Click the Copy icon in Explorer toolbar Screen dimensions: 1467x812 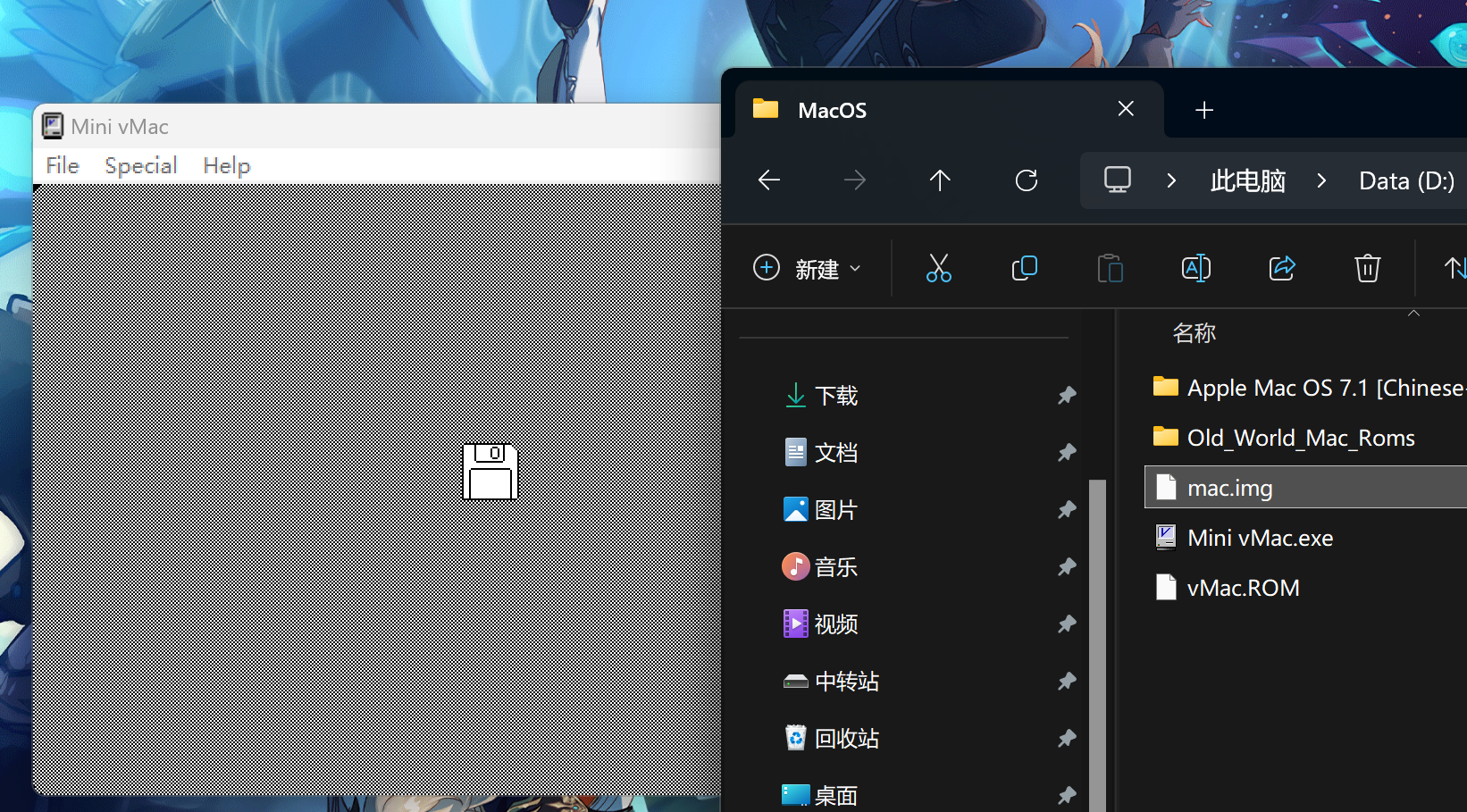pyautogui.click(x=1024, y=268)
